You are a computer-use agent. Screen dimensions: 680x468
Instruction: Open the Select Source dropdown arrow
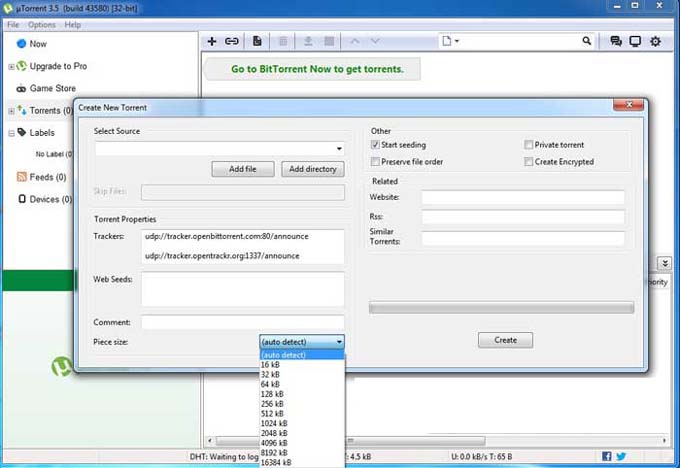[339, 149]
